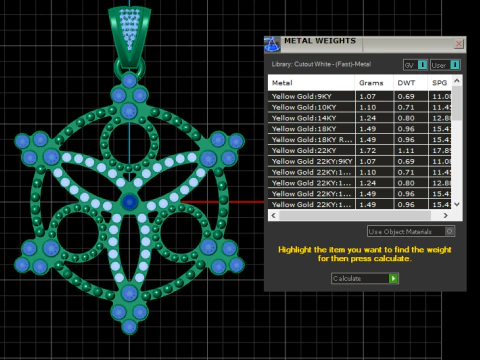Select the Yellow Gold:14KY row
Screen dimensions: 480x360
(360, 118)
